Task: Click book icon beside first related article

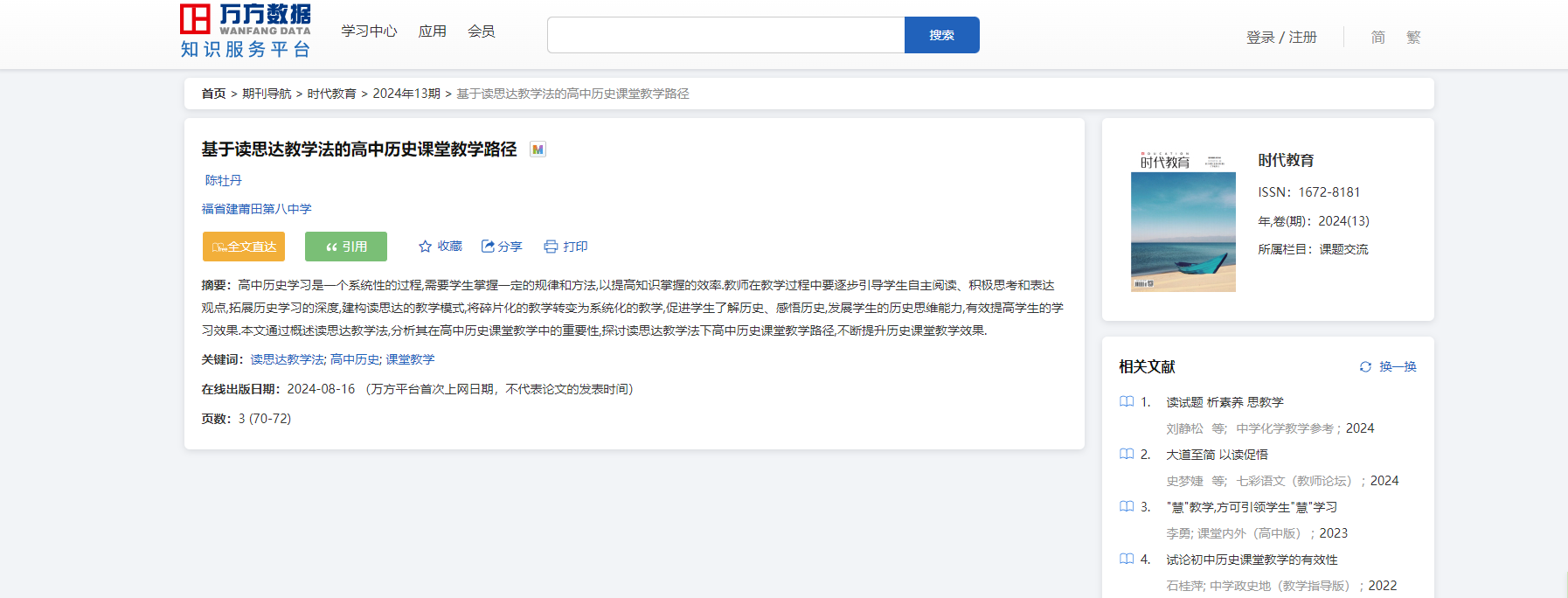Action: [1127, 402]
